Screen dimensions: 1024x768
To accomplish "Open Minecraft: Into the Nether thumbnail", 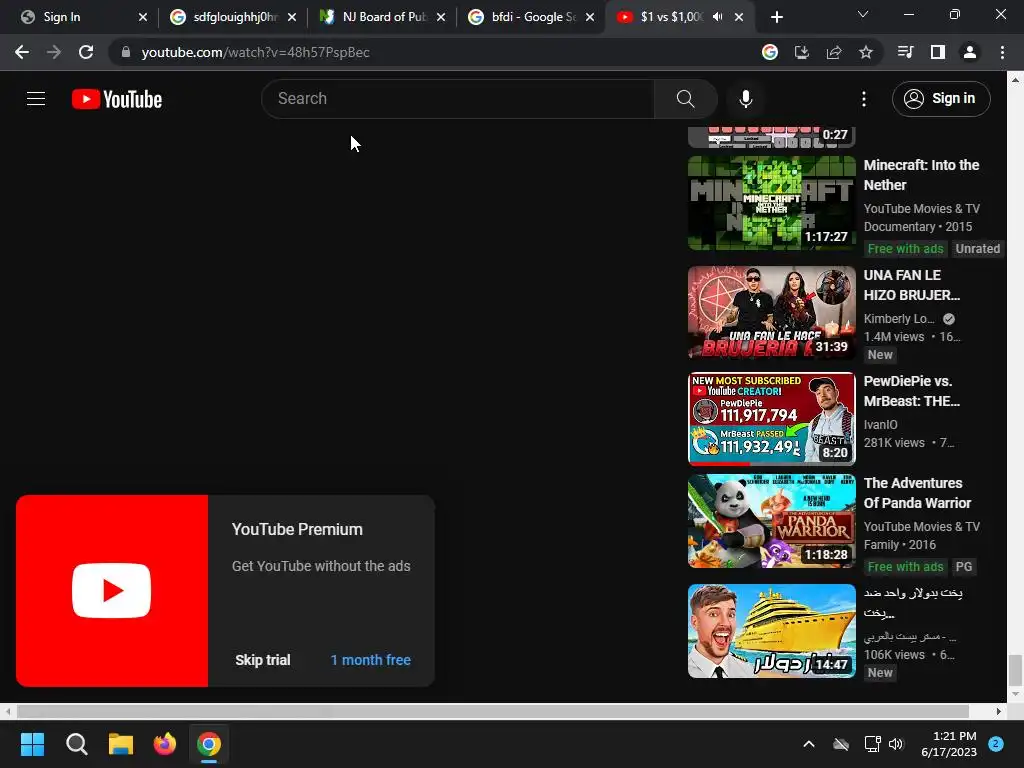I will (x=771, y=202).
